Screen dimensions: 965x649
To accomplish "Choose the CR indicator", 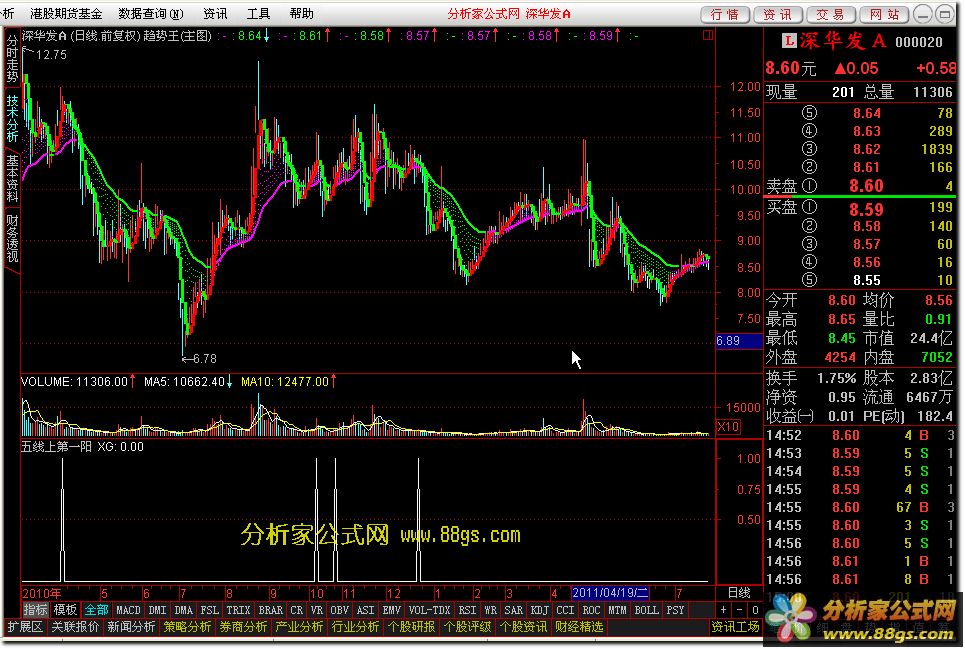I will [x=296, y=610].
